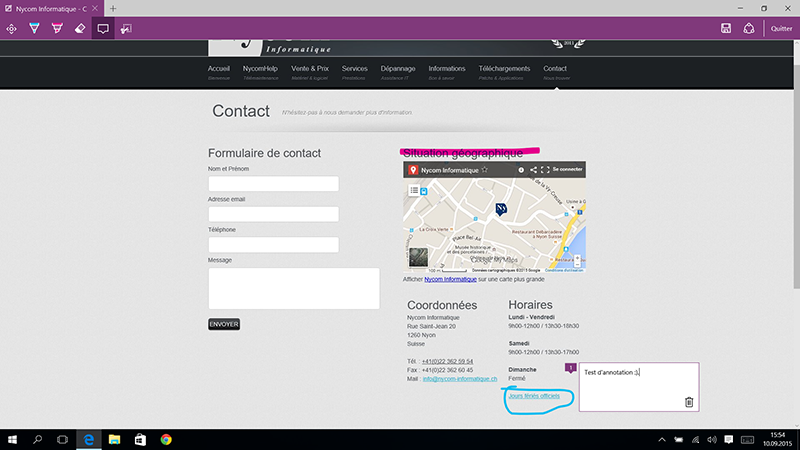
Task: Focus the Adresse email field
Action: [x=273, y=214]
